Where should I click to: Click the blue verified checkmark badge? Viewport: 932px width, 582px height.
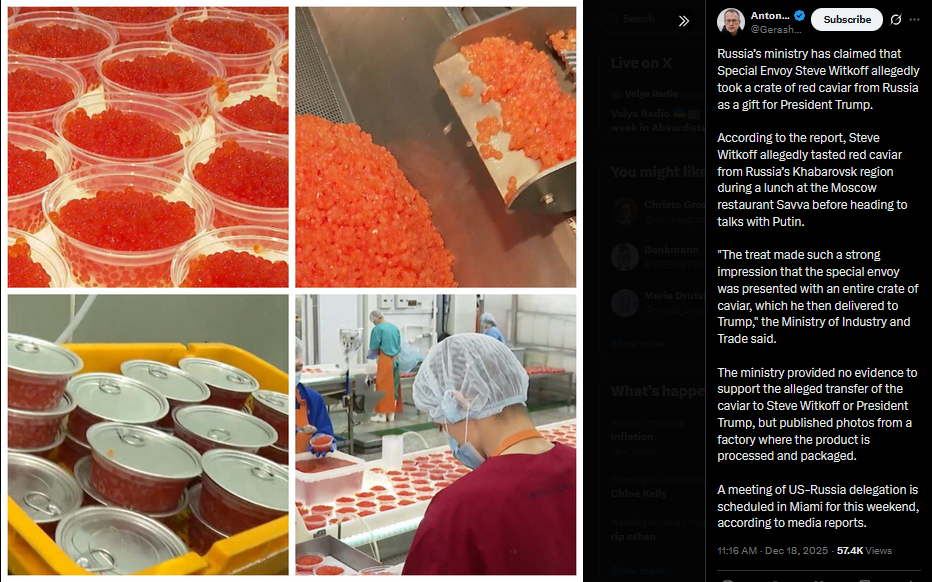point(799,15)
